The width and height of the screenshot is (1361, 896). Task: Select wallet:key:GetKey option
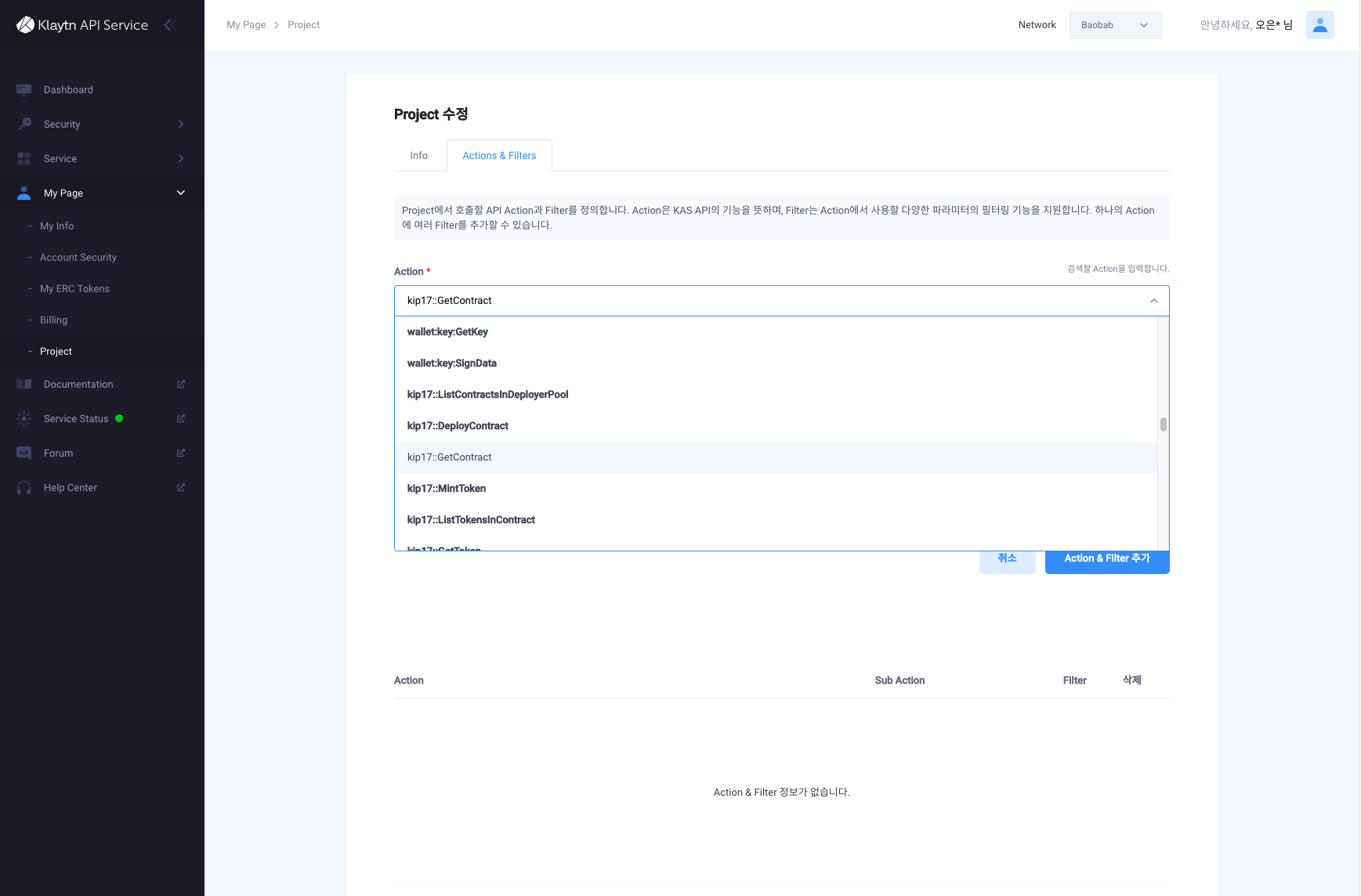[x=776, y=332]
